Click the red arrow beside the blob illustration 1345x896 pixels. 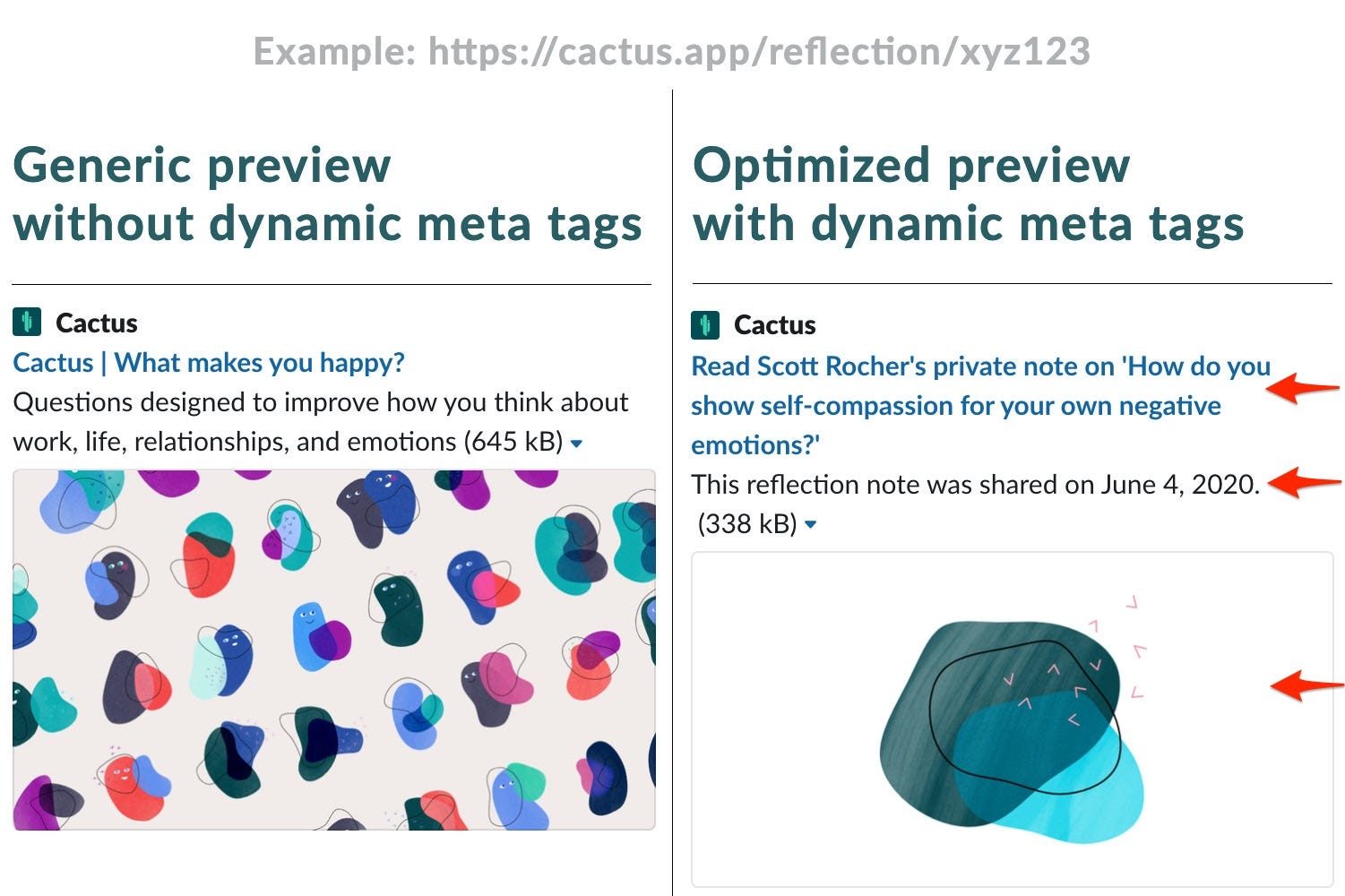[x=1306, y=685]
